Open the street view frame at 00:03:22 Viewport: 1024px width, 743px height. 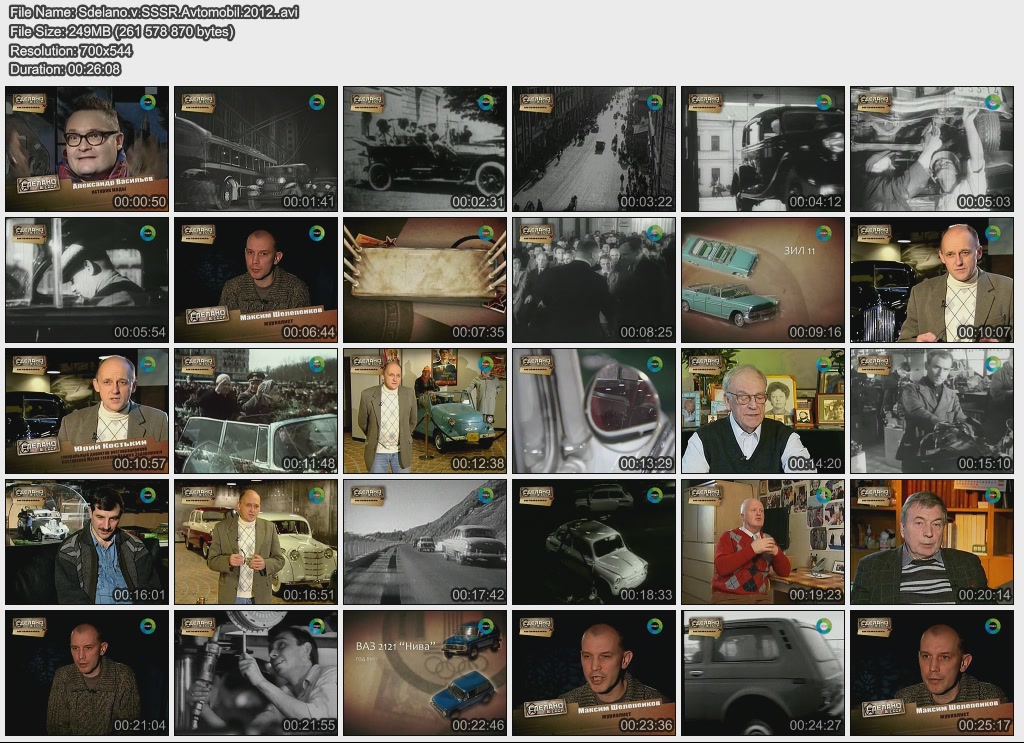point(593,149)
